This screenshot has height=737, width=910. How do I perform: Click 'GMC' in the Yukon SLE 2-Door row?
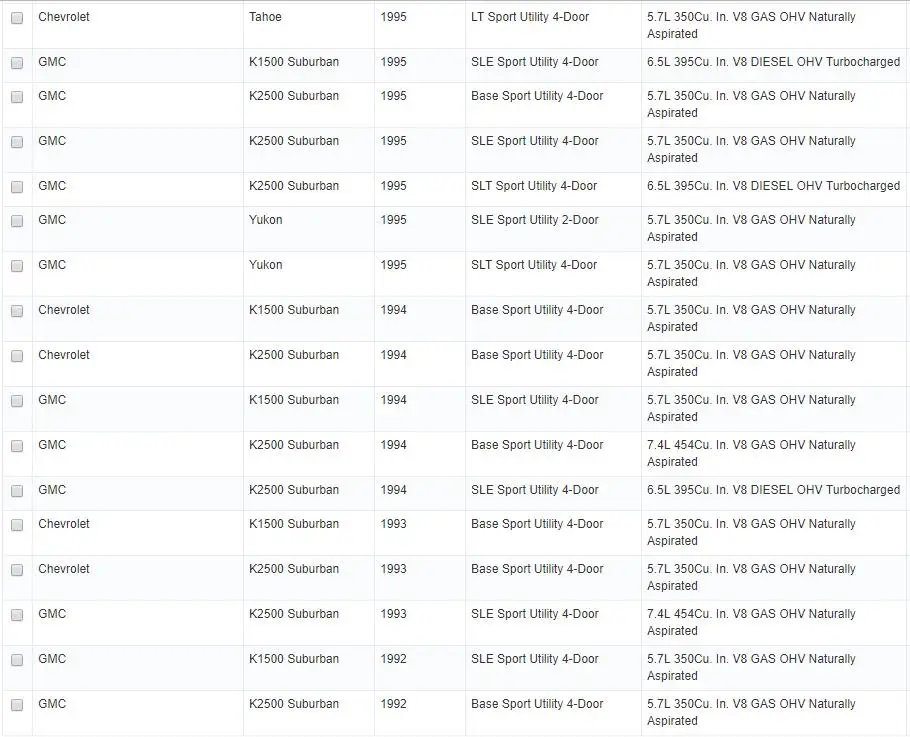pyautogui.click(x=52, y=220)
